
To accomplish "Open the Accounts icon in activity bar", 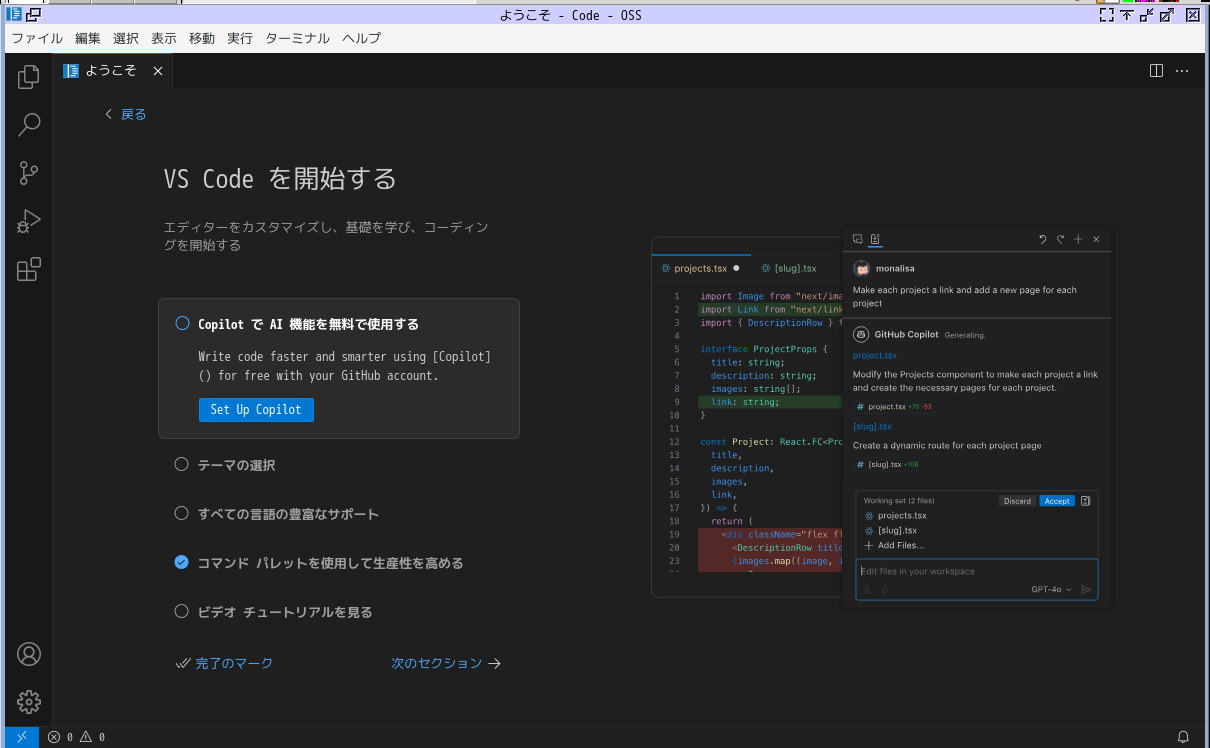I will pyautogui.click(x=29, y=654).
